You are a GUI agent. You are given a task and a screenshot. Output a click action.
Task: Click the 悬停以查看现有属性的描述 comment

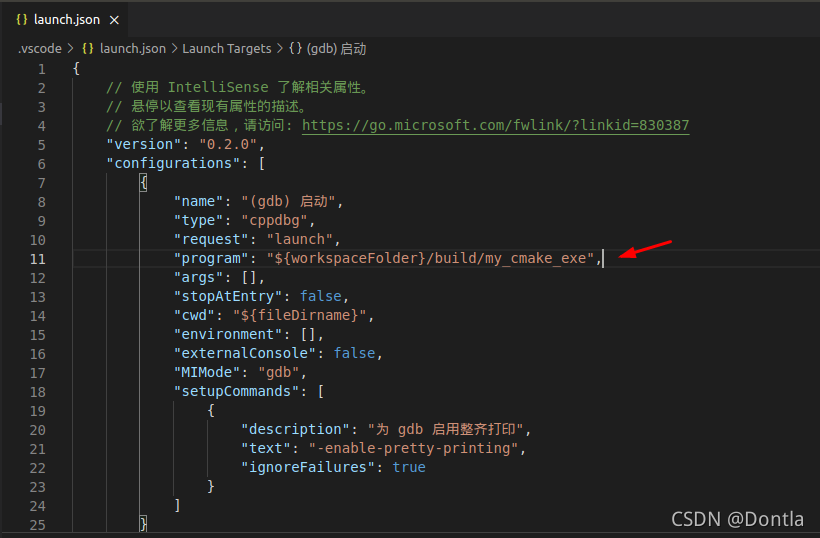click(x=208, y=107)
